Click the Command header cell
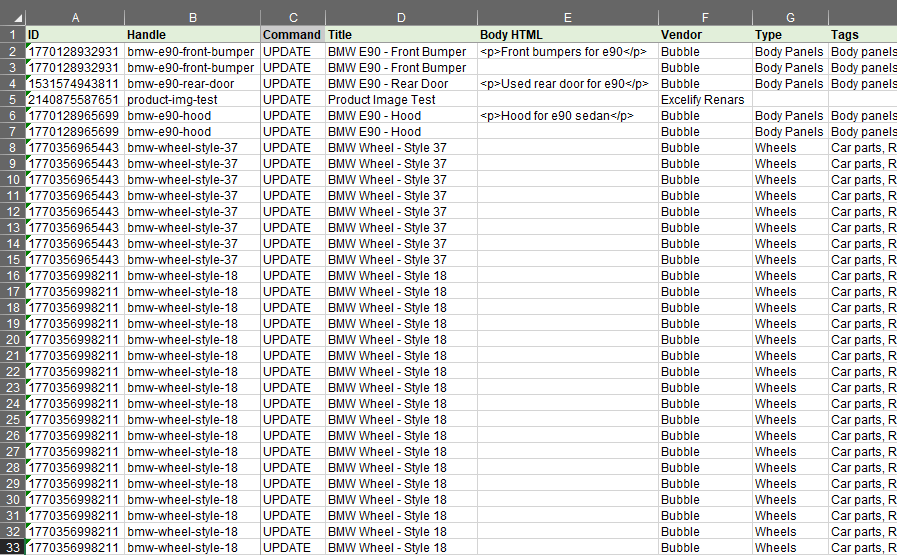 pyautogui.click(x=293, y=35)
